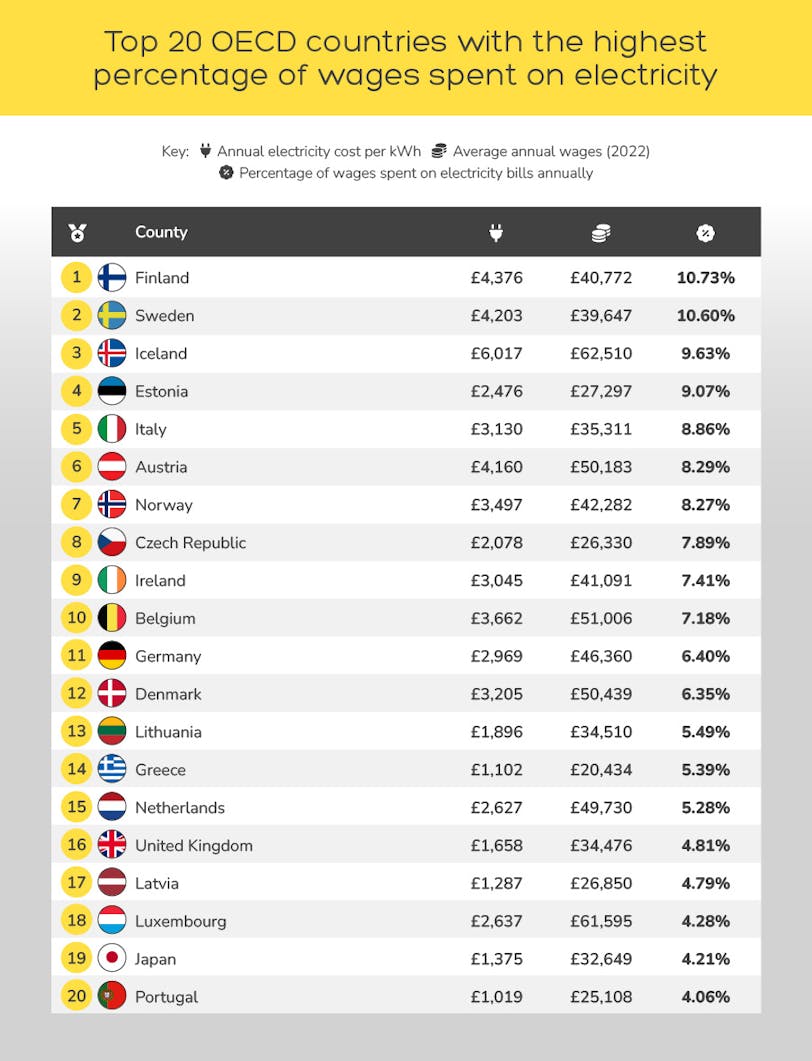This screenshot has width=812, height=1061.
Task: Click the Japan flag icon
Action: [x=112, y=959]
